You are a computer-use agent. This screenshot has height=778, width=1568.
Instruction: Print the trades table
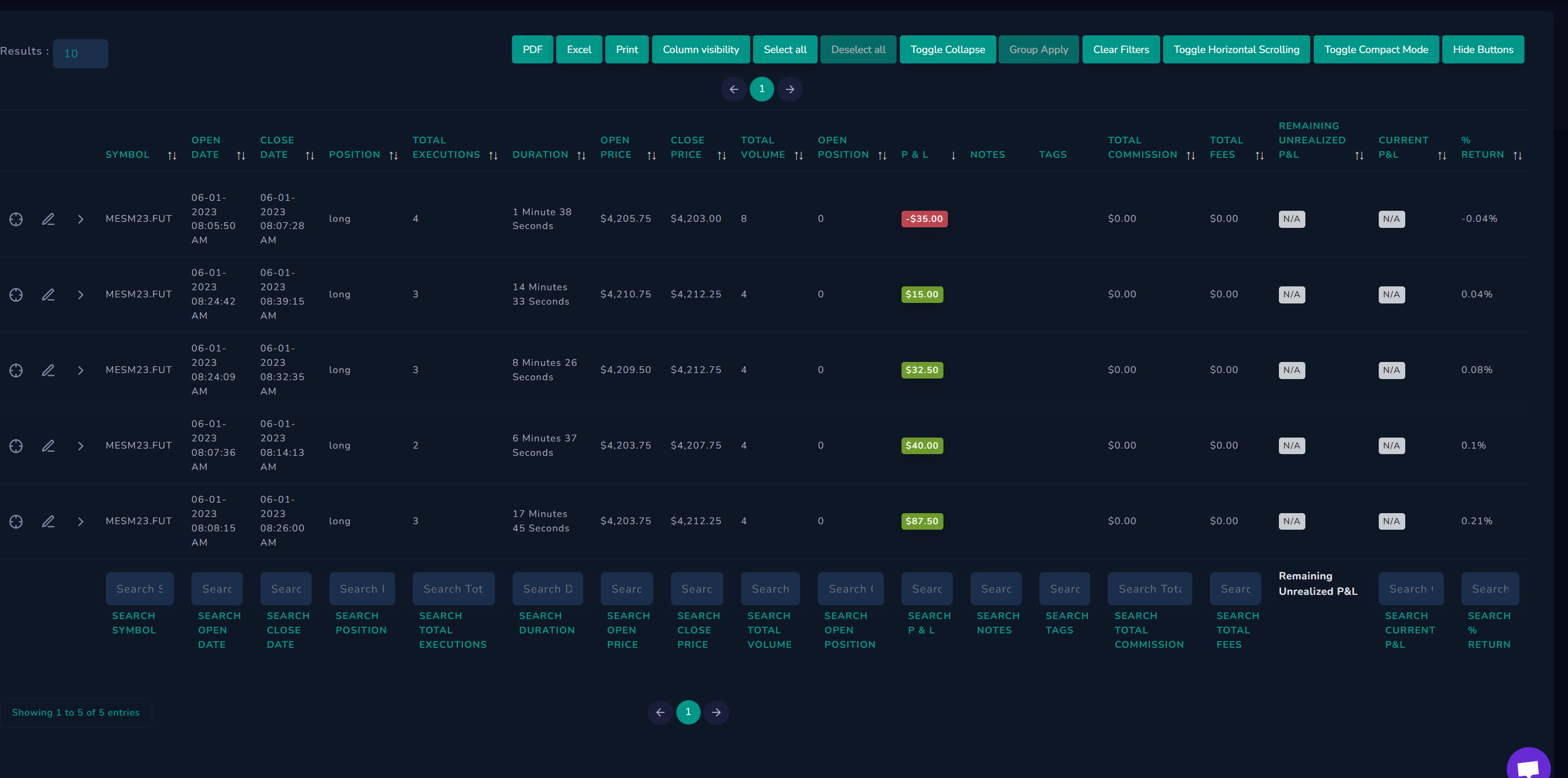627,49
